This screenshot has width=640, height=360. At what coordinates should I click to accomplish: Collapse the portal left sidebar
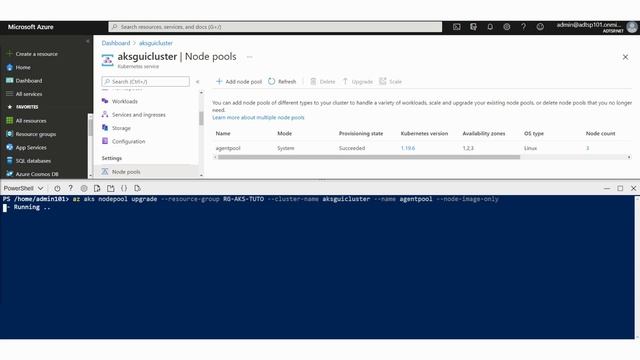(87, 41)
